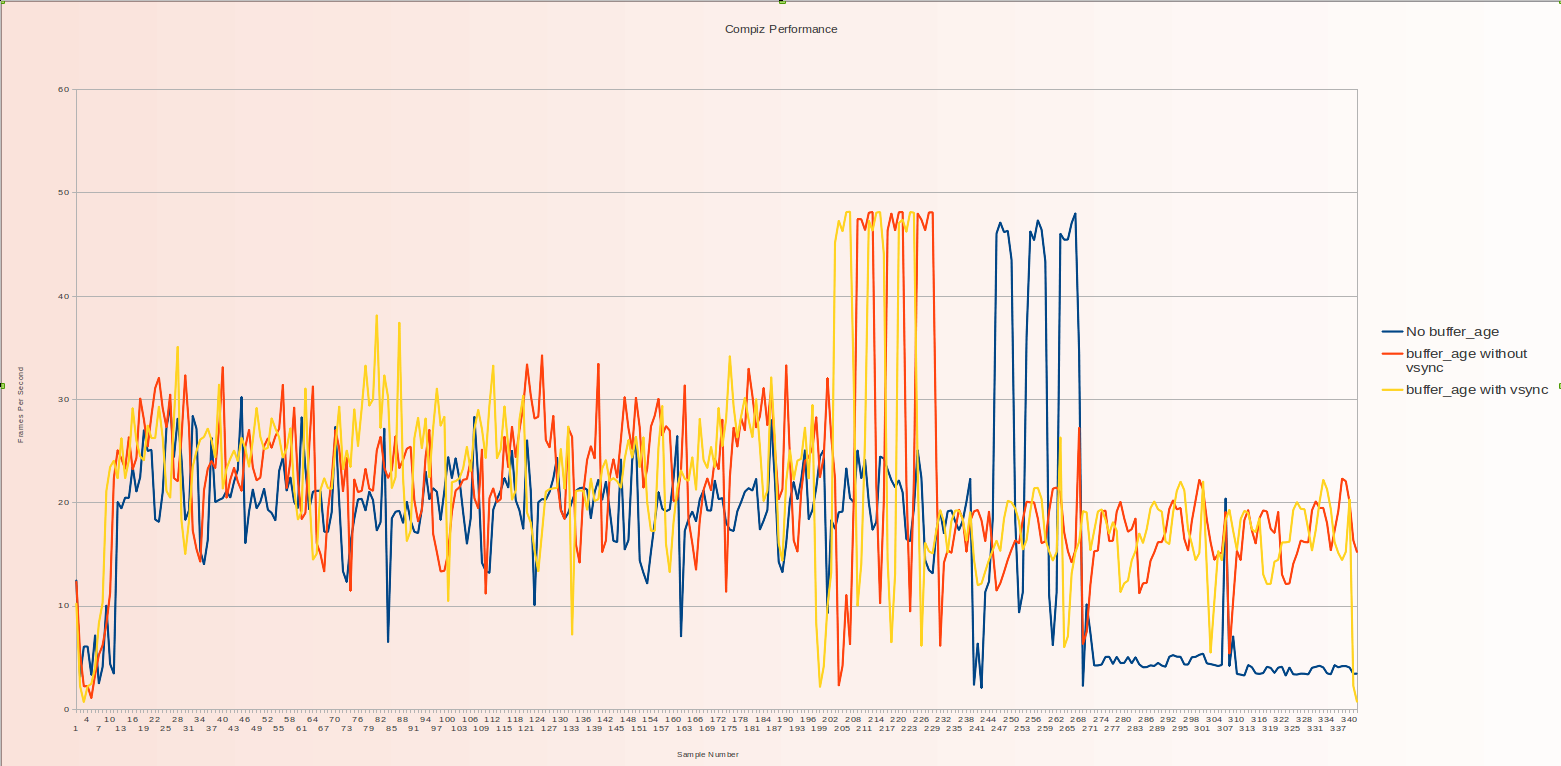Click the y-axis value 50
This screenshot has height=766, width=1561.
[63, 192]
